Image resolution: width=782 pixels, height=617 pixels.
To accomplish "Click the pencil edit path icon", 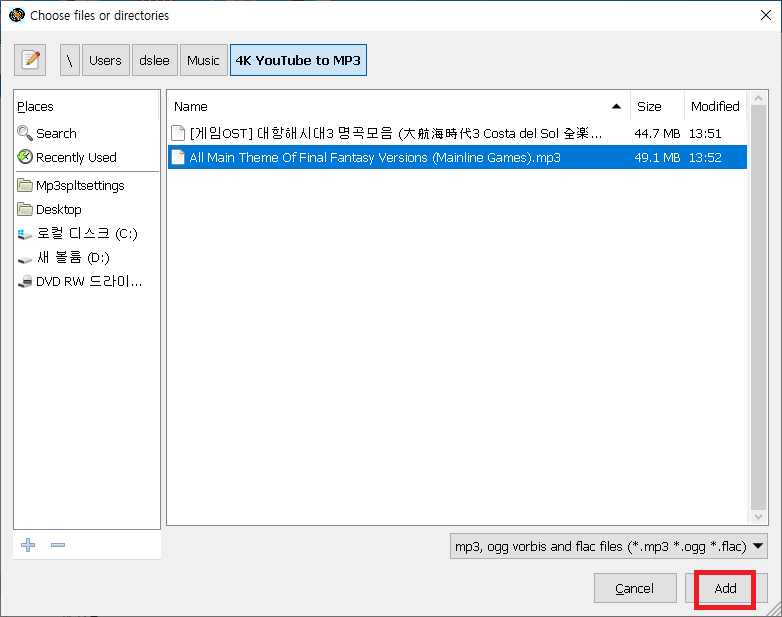I will click(x=31, y=60).
